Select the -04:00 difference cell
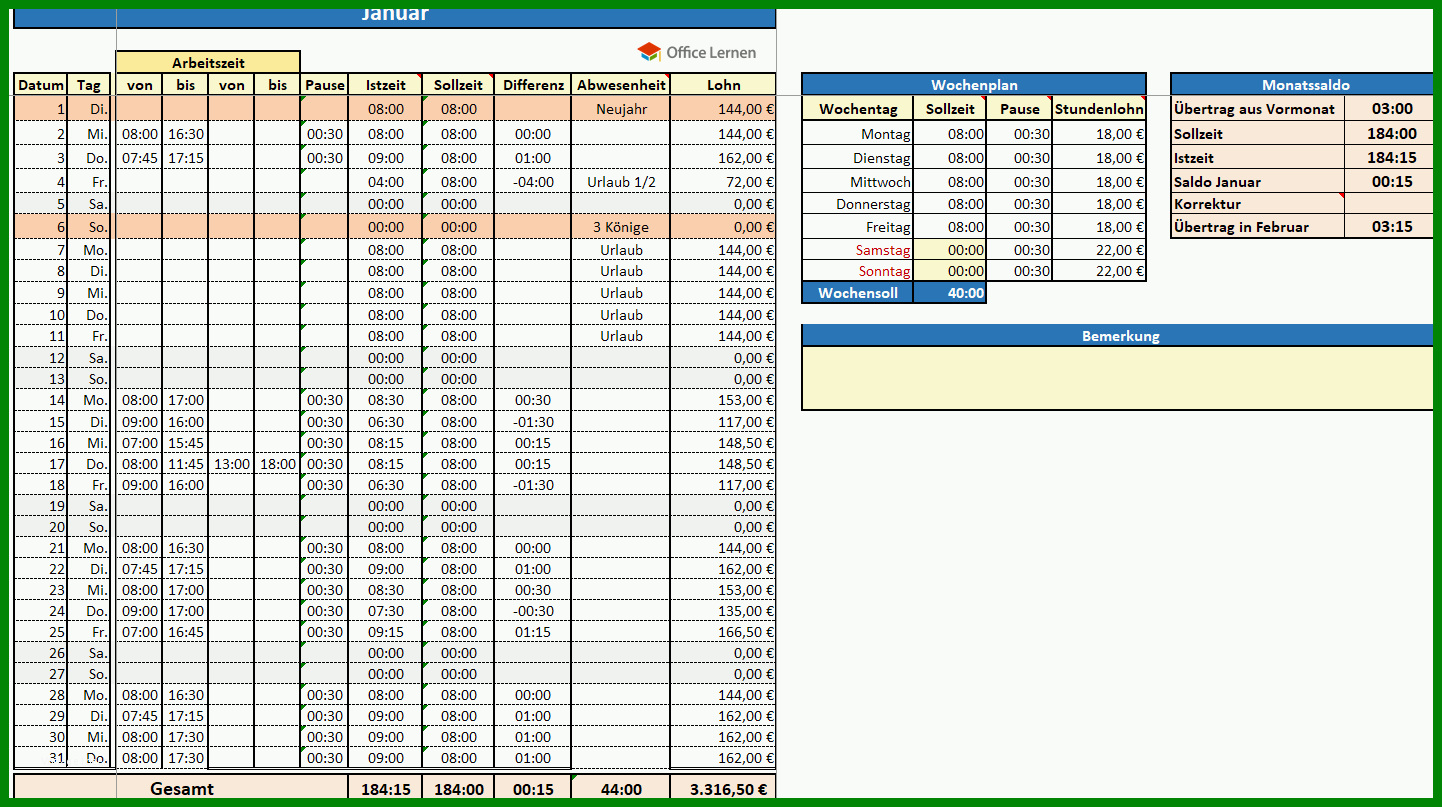The width and height of the screenshot is (1442, 807). tap(533, 182)
